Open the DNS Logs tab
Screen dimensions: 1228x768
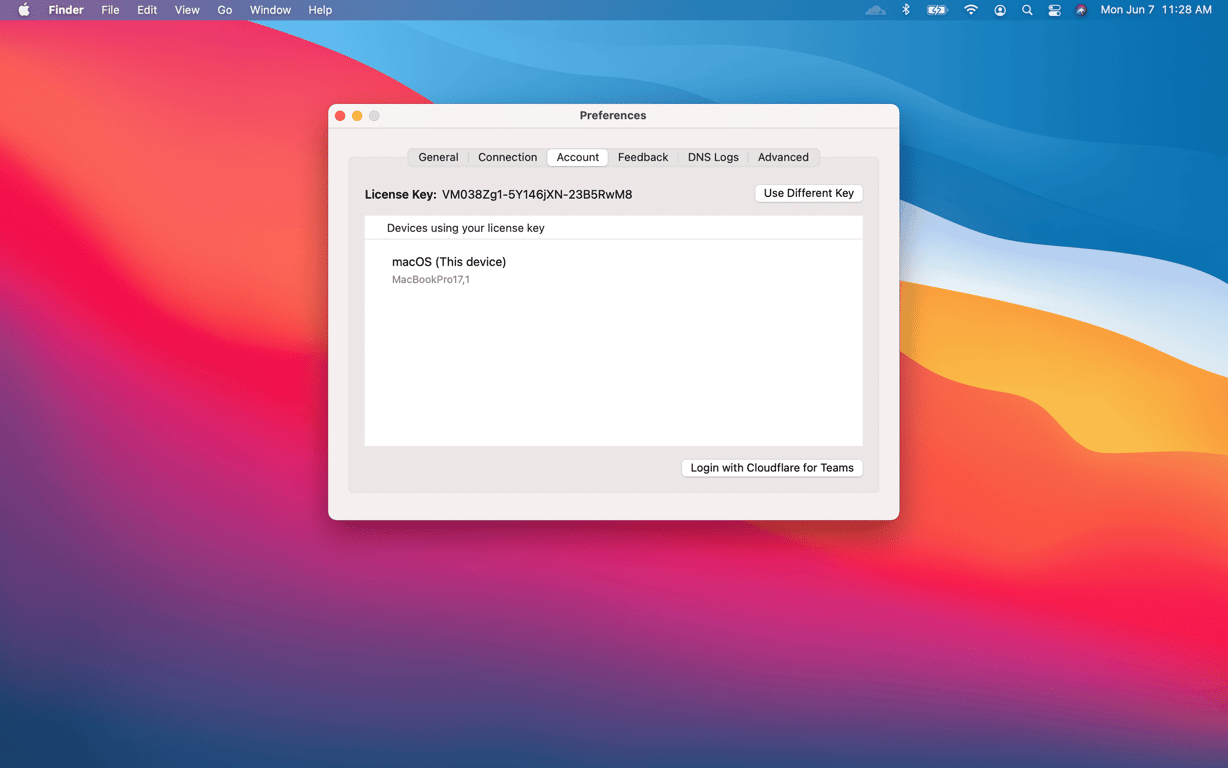pos(713,157)
